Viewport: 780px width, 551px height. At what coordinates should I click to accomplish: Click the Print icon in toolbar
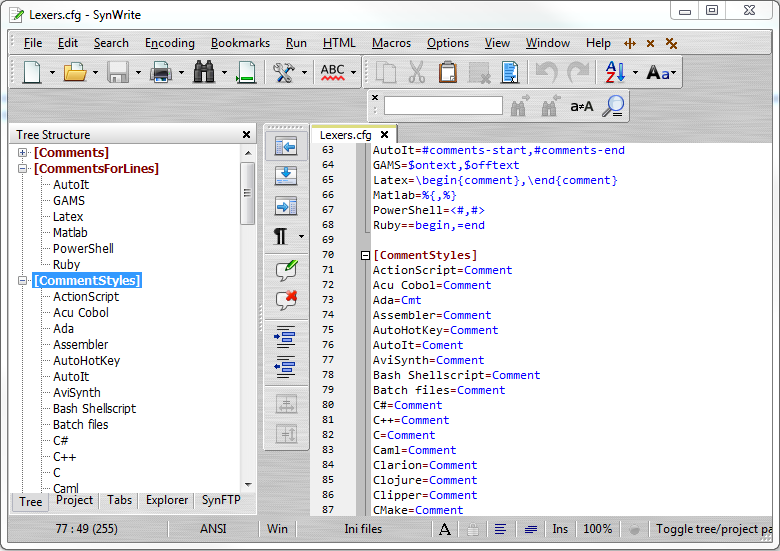coord(160,72)
